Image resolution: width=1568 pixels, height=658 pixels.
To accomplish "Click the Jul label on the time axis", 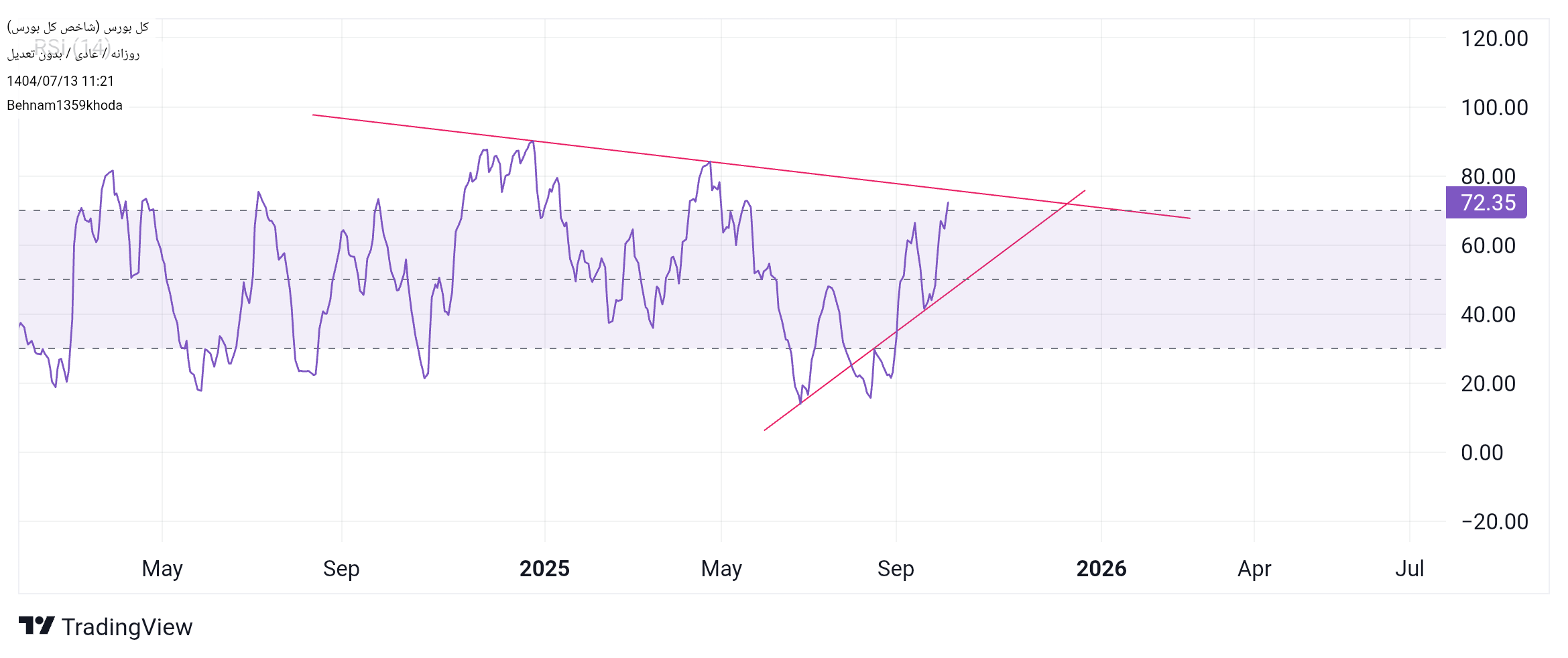I will 1409,569.
